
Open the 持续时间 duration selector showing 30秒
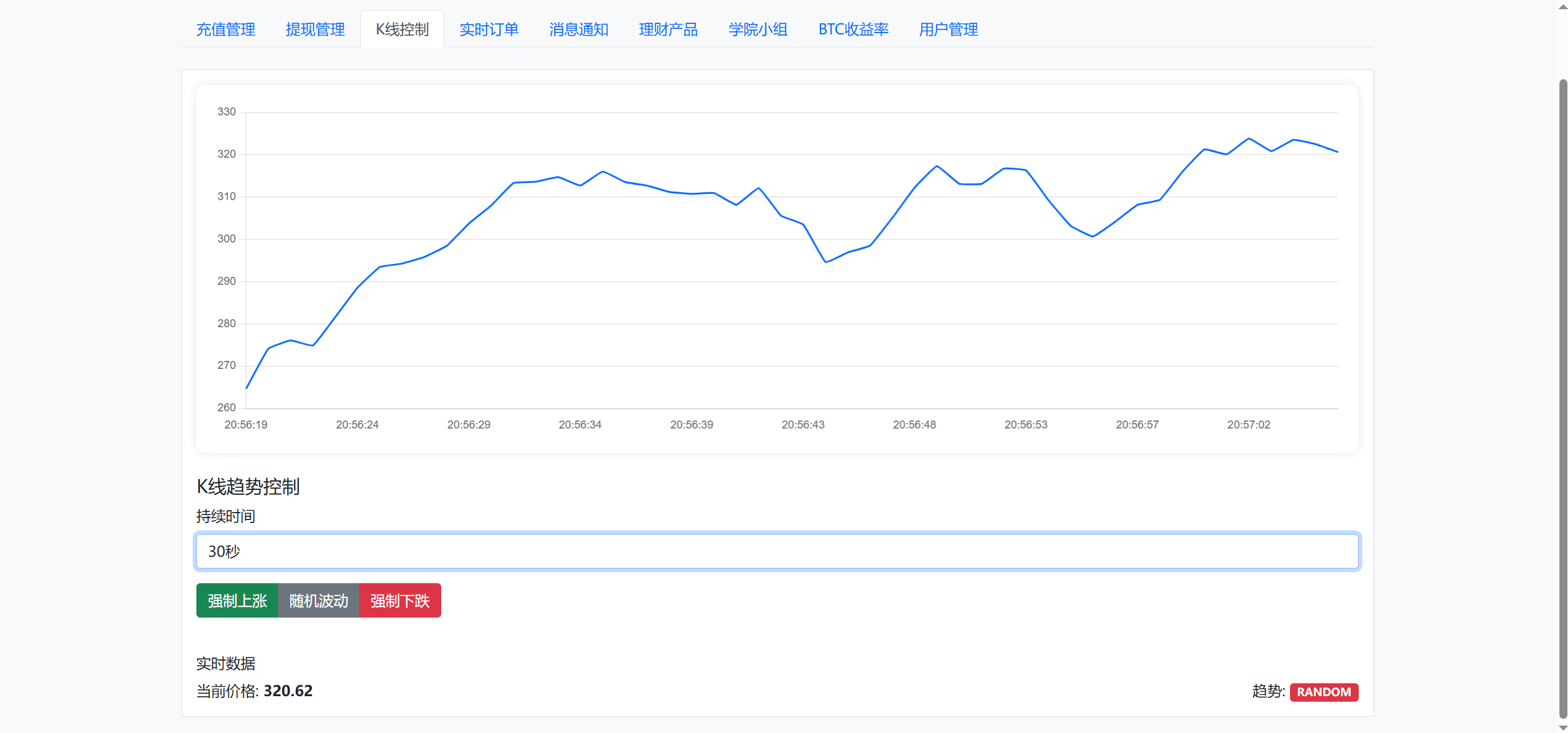click(x=776, y=551)
